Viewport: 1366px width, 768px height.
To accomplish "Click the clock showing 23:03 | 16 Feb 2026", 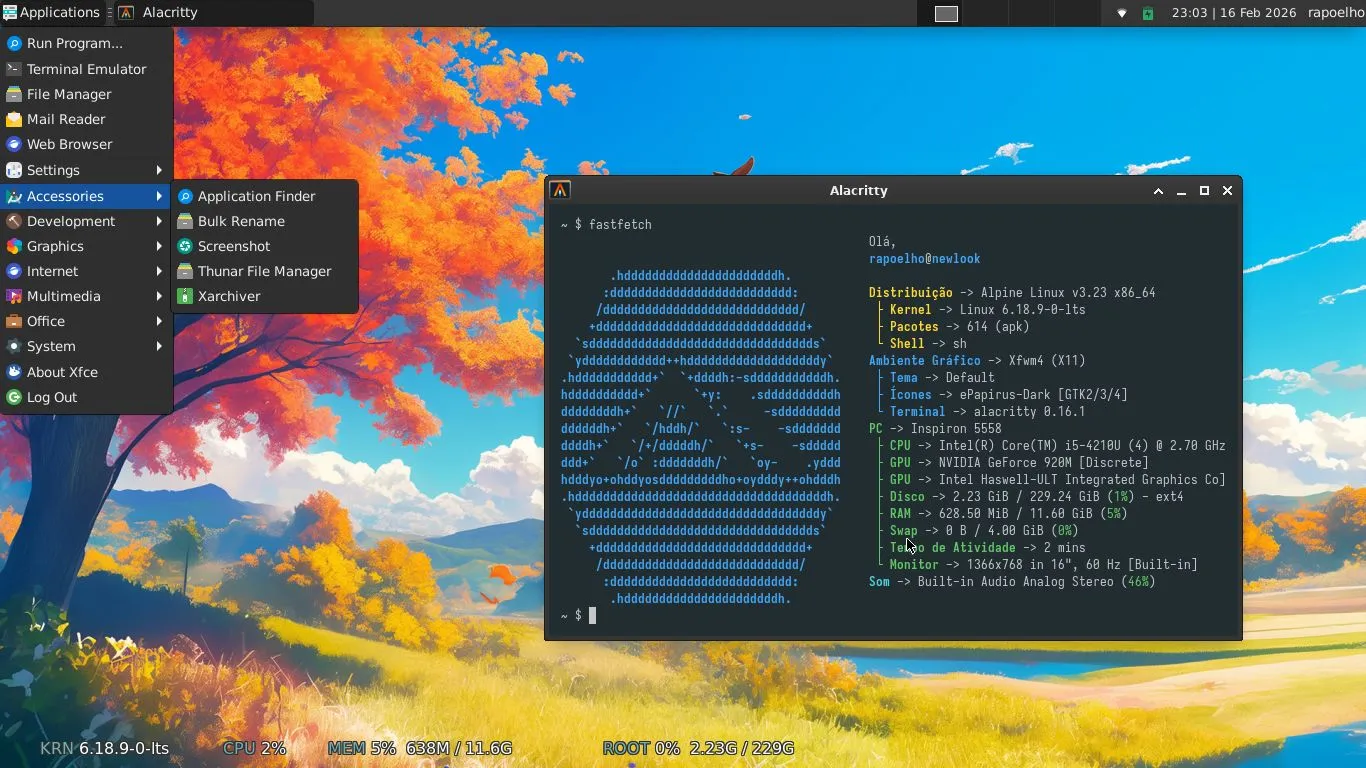I will 1233,13.
